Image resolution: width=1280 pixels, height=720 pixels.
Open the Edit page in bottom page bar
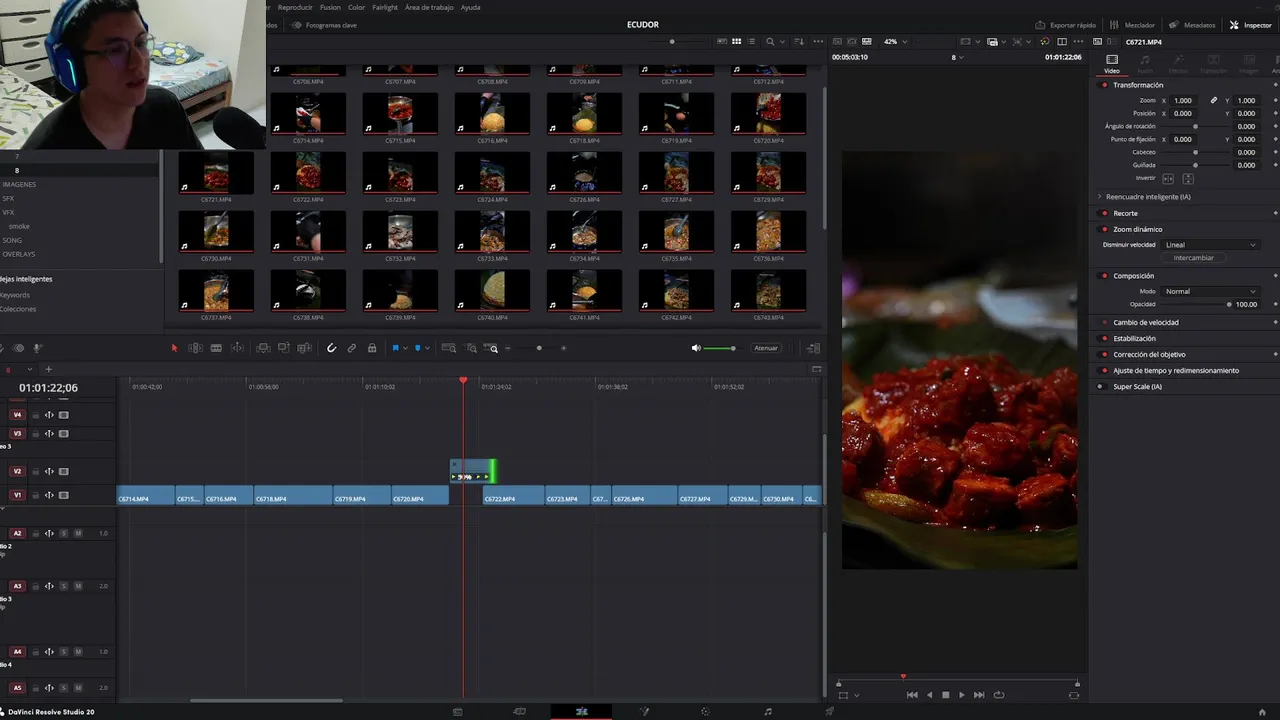click(x=581, y=712)
